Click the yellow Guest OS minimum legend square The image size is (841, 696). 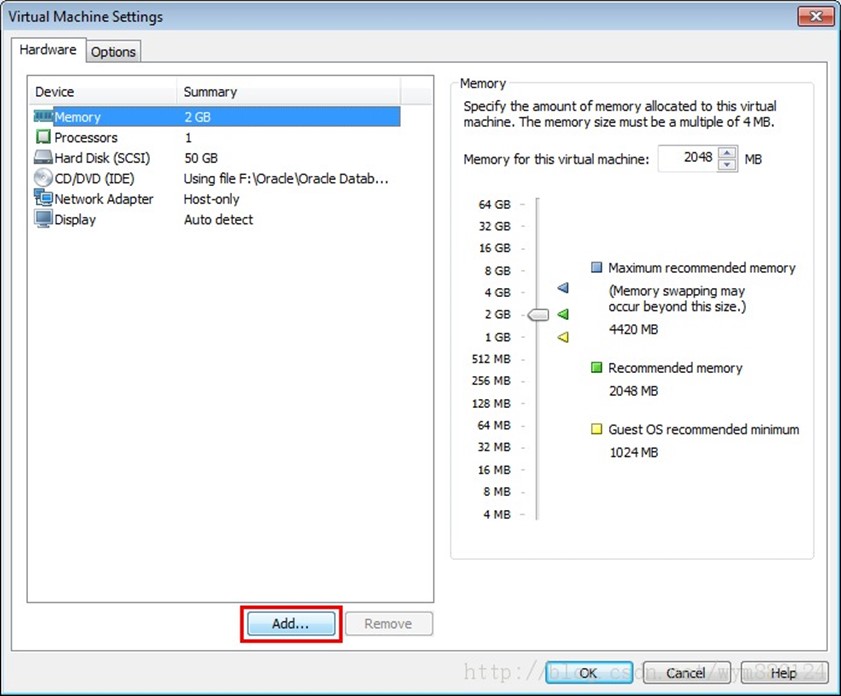[x=596, y=429]
